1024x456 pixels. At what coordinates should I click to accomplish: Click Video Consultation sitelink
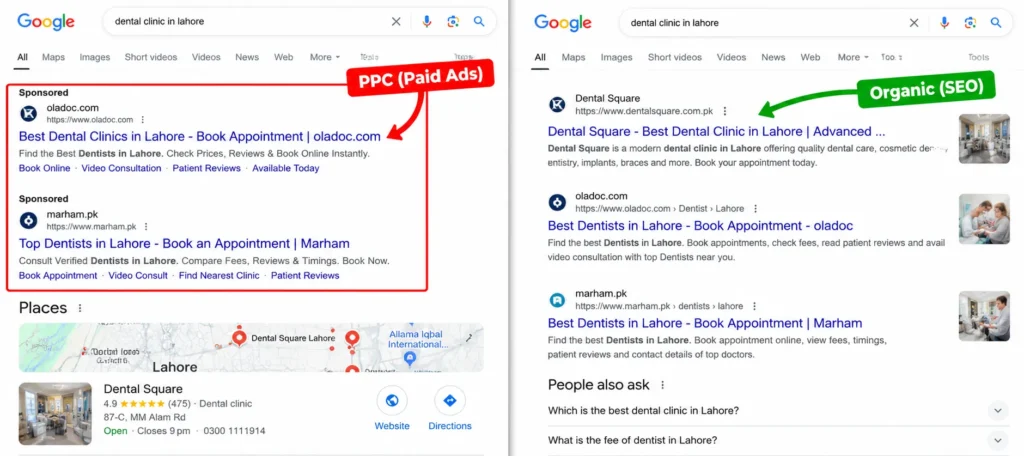coord(121,168)
